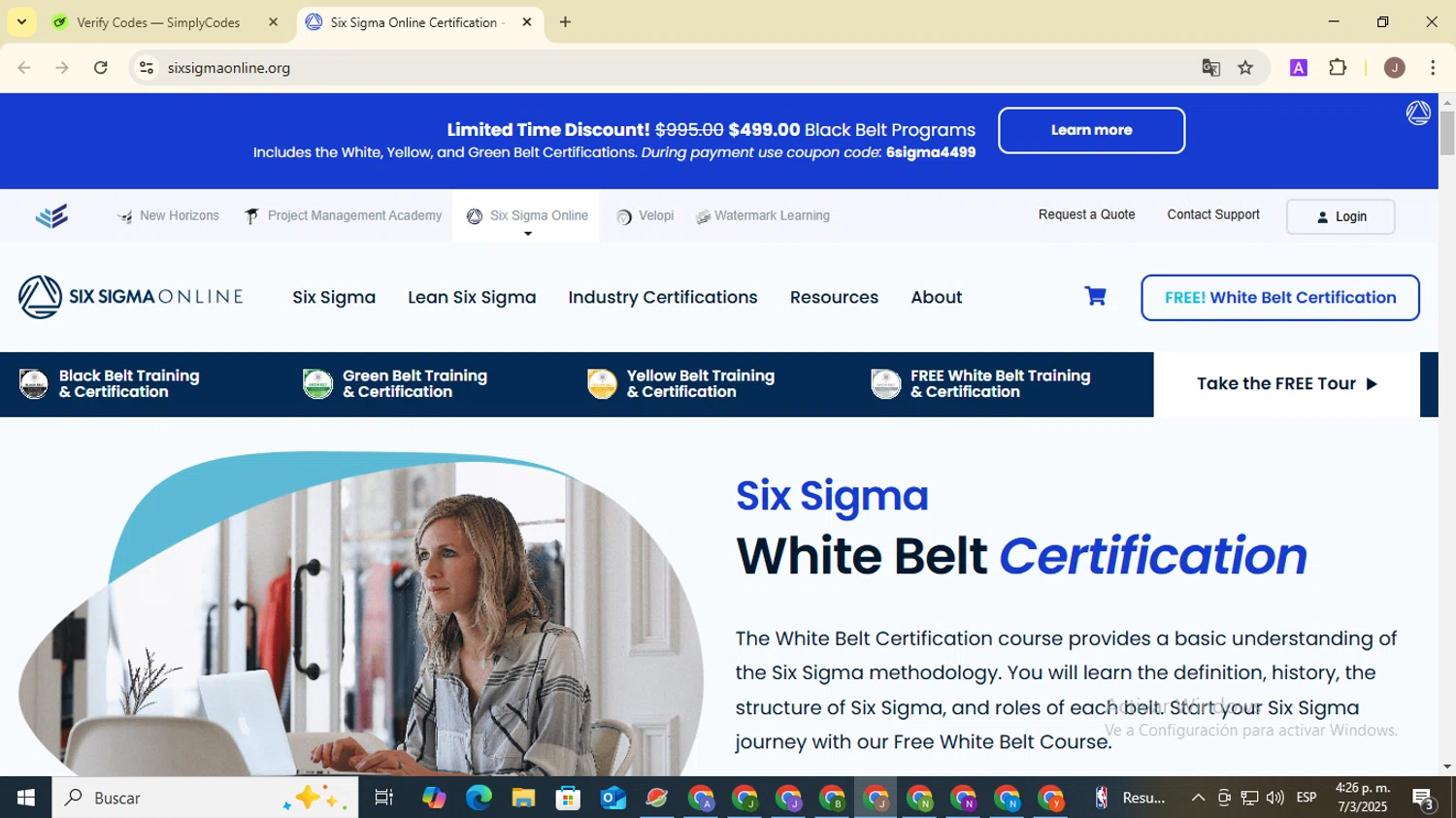View site information icon in address bar
The height and width of the screenshot is (818, 1456).
click(147, 68)
